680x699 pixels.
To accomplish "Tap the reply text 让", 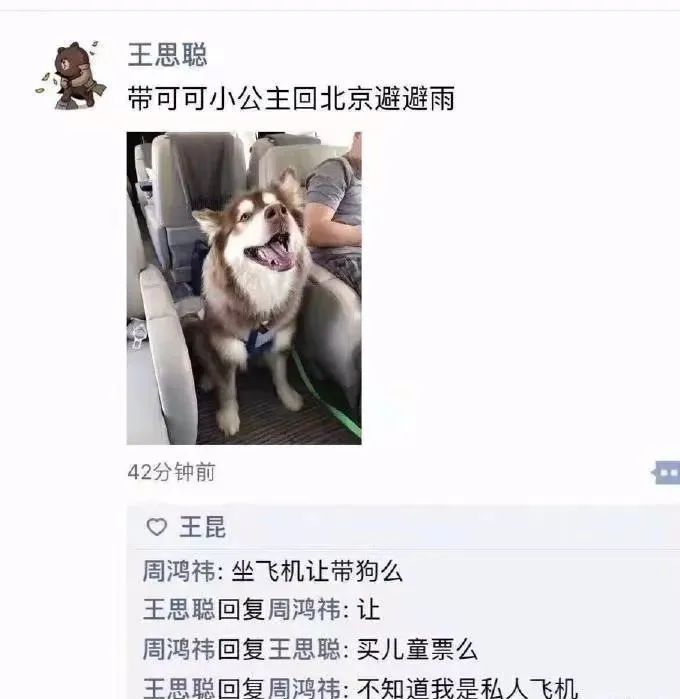I will [x=368, y=609].
